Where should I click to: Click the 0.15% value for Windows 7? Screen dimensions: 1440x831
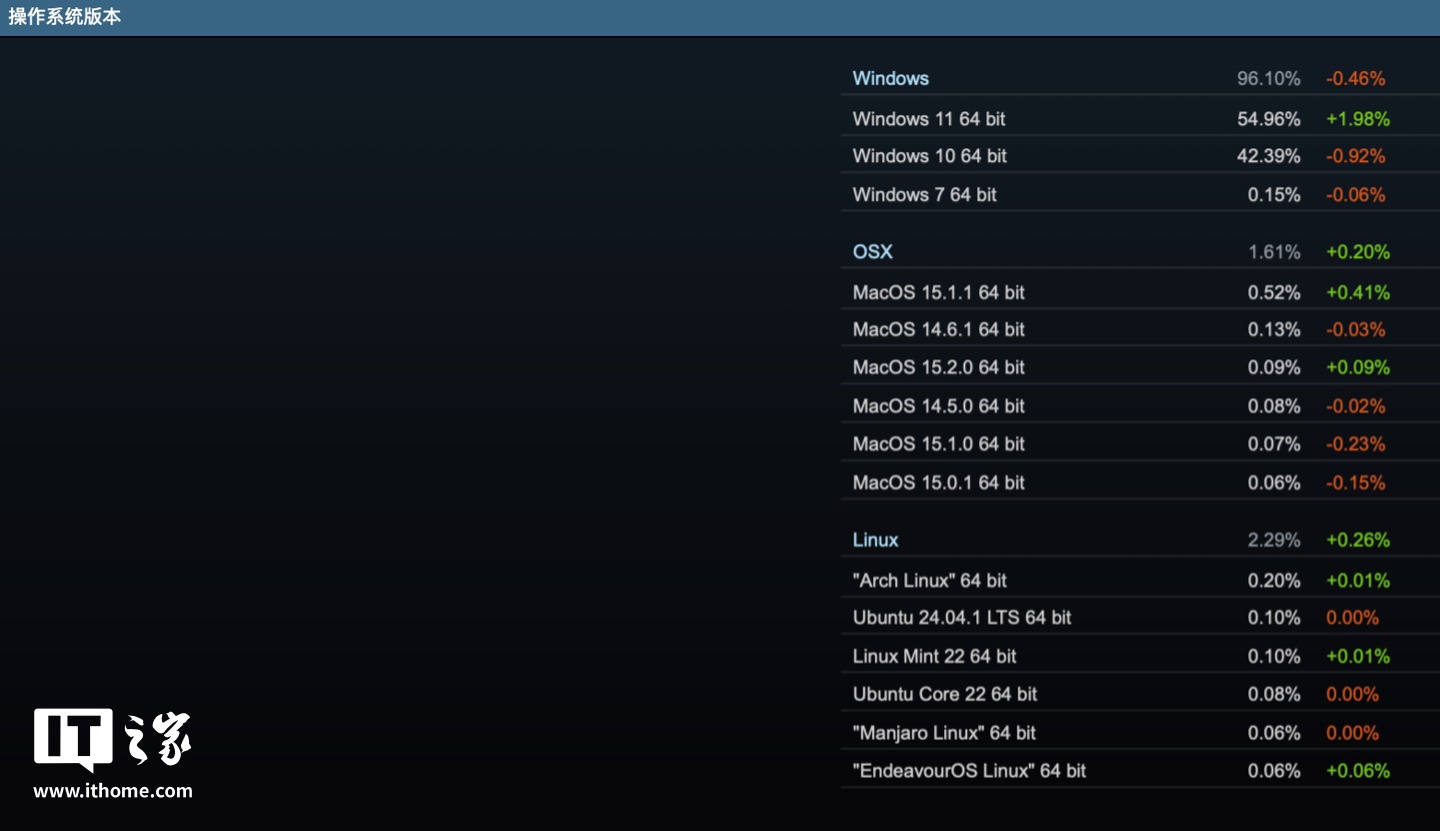1274,195
